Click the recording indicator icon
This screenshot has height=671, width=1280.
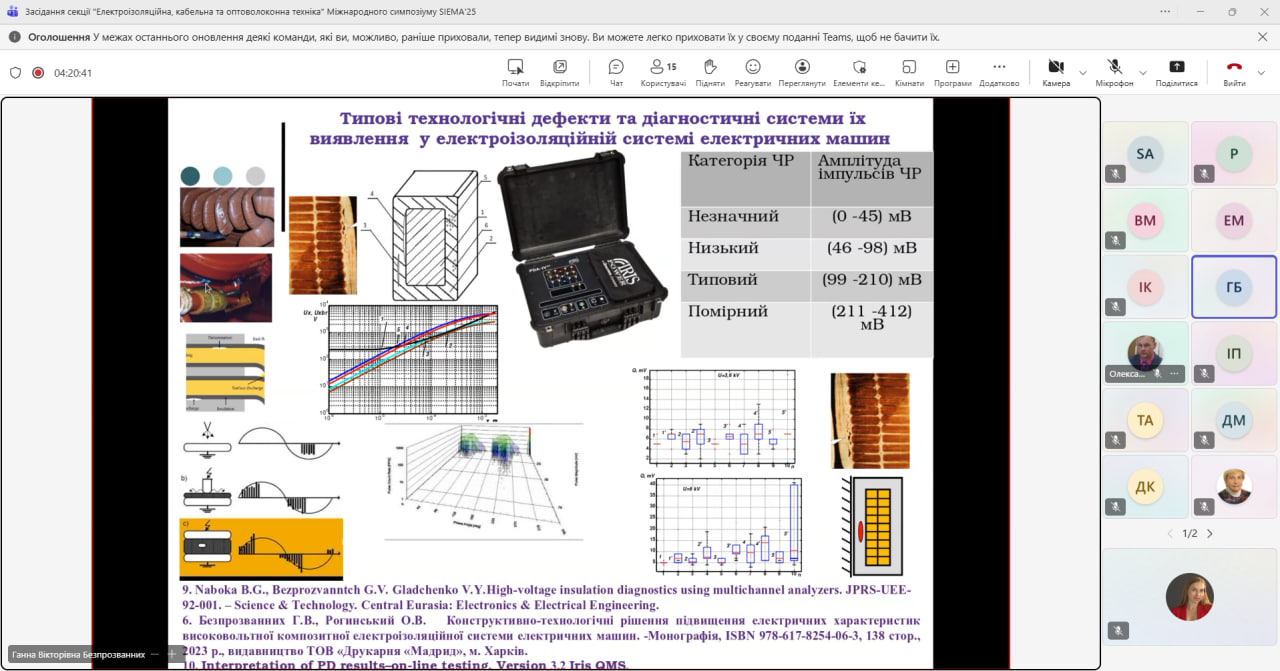click(x=38, y=73)
